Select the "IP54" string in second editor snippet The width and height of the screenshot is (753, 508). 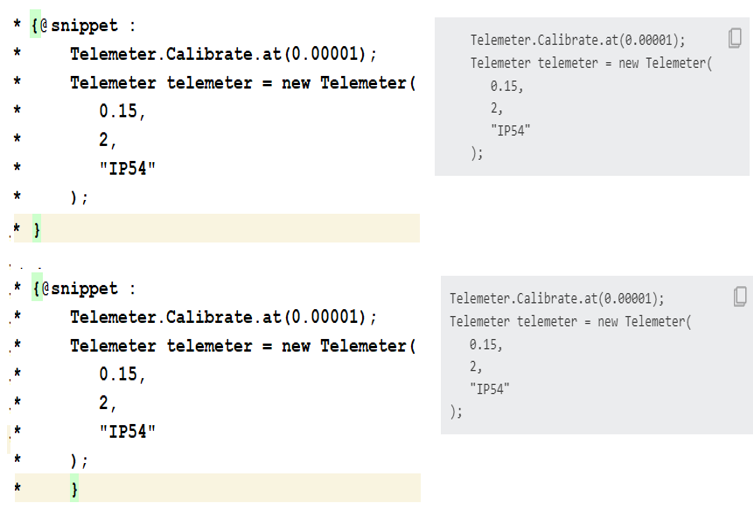click(127, 431)
